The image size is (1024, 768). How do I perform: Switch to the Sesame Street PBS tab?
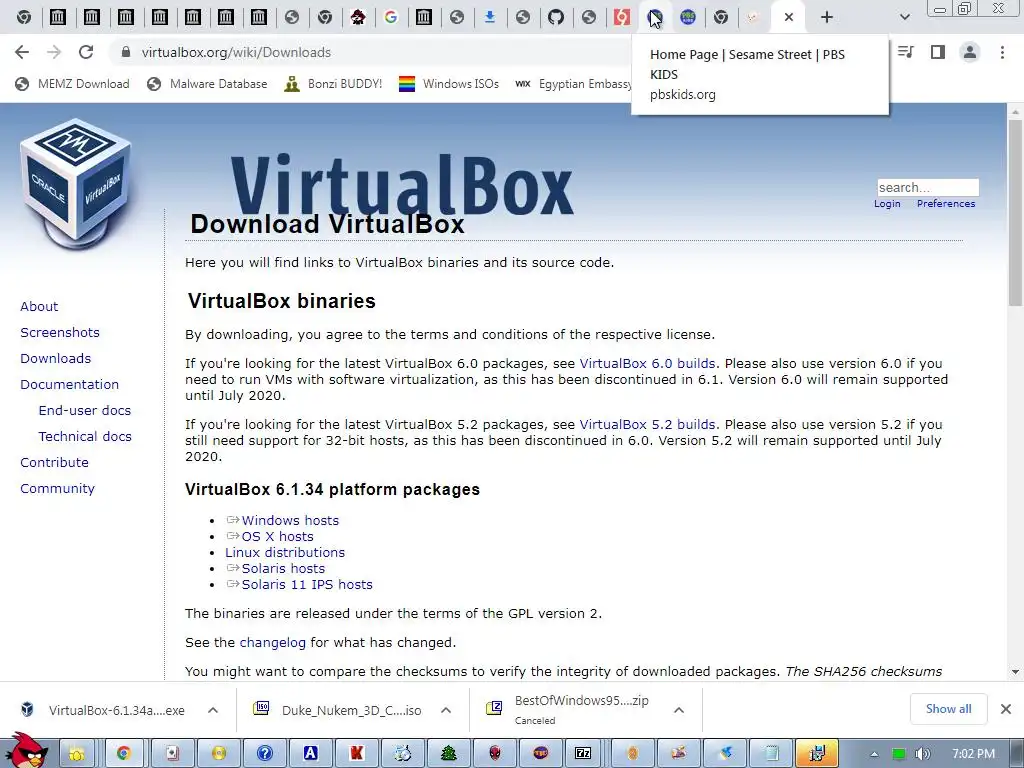pos(654,17)
